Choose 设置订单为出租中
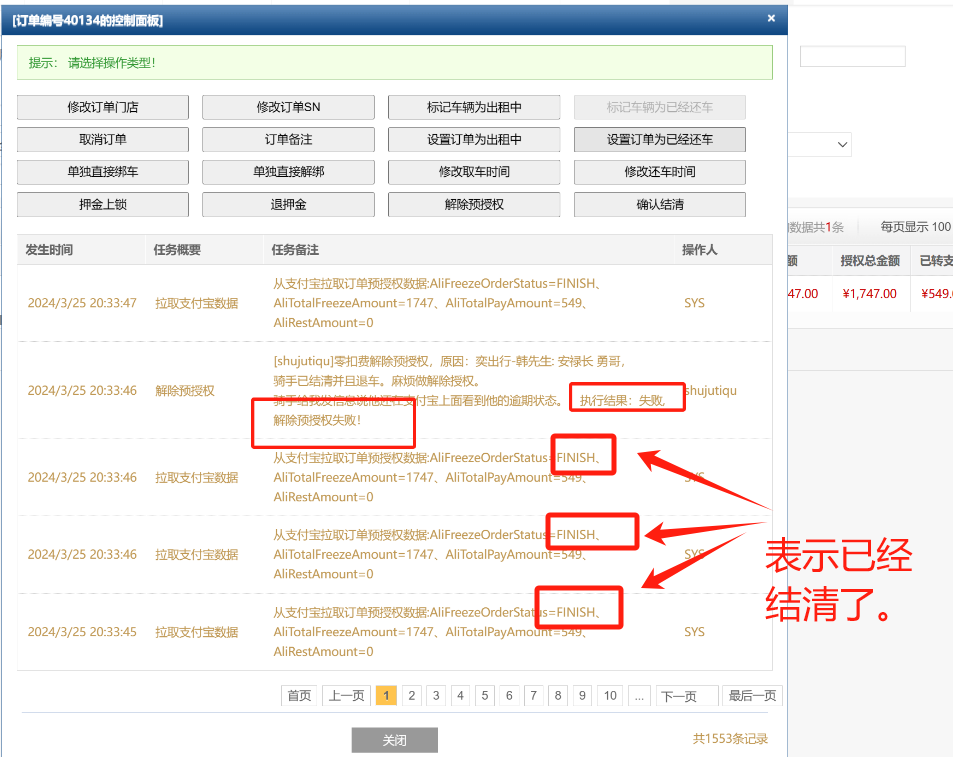The image size is (953, 773). tap(474, 139)
